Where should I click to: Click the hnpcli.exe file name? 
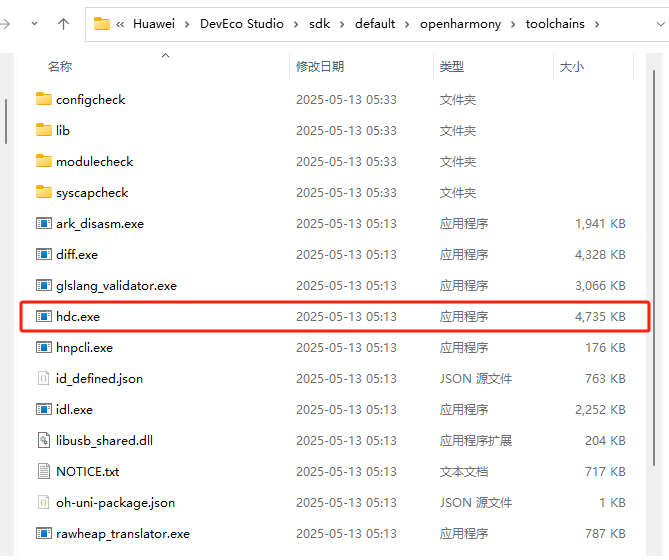[x=84, y=348]
